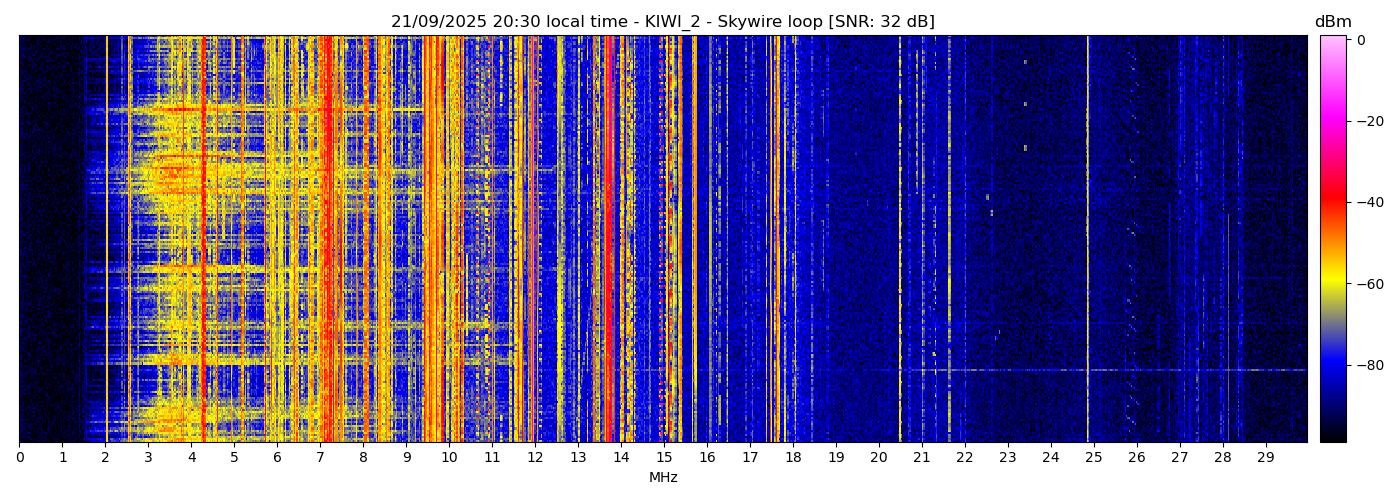This screenshot has height=500, width=1400.
Task: Click the 25 MHz x-axis tick label
Action: click(x=1094, y=458)
